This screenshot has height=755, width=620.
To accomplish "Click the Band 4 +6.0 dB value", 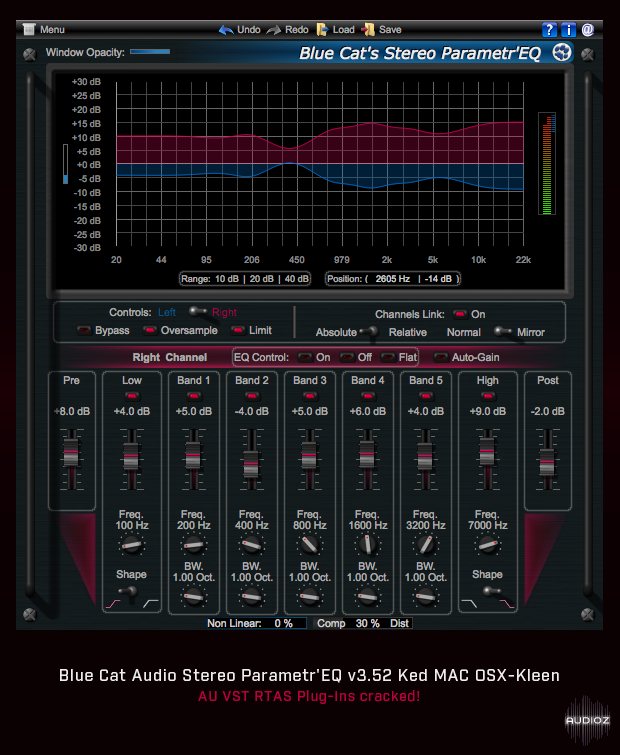I will [x=368, y=411].
